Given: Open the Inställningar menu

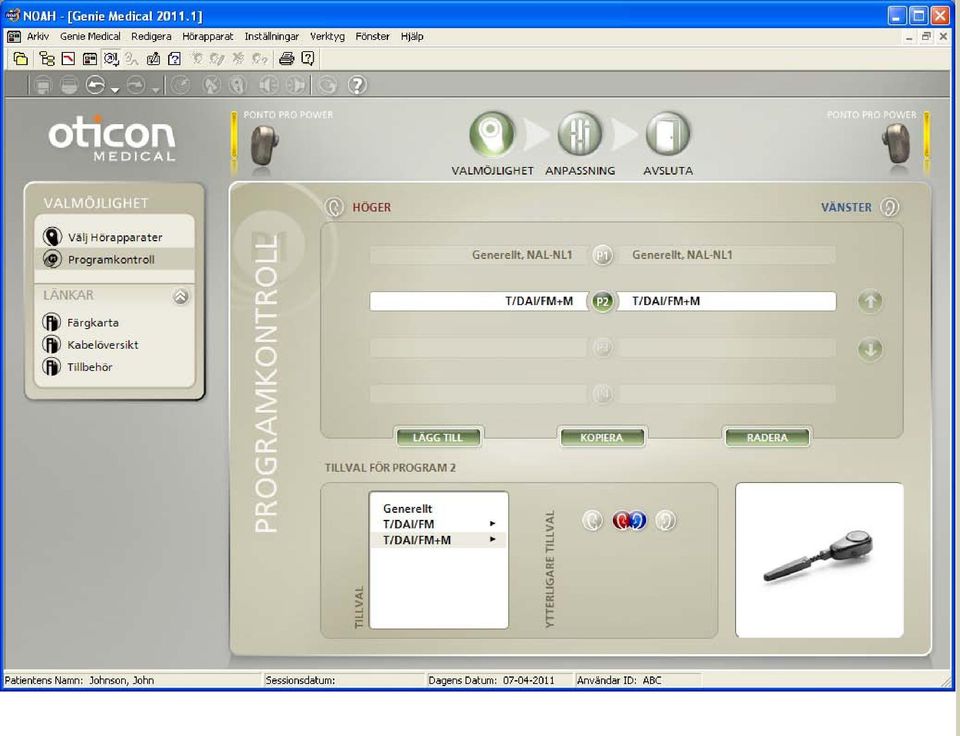Looking at the screenshot, I should [272, 37].
